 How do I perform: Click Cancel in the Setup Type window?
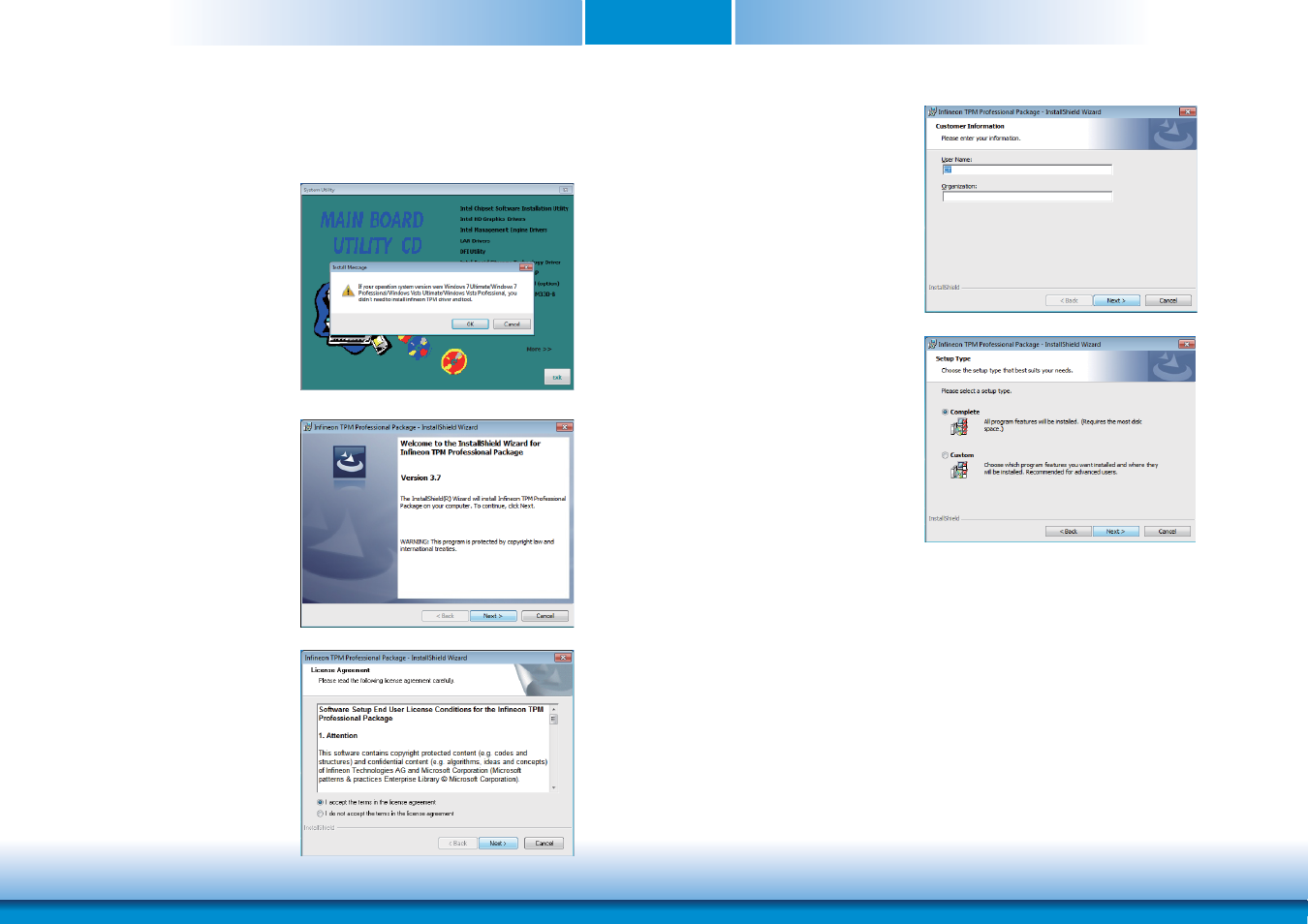(x=1168, y=532)
